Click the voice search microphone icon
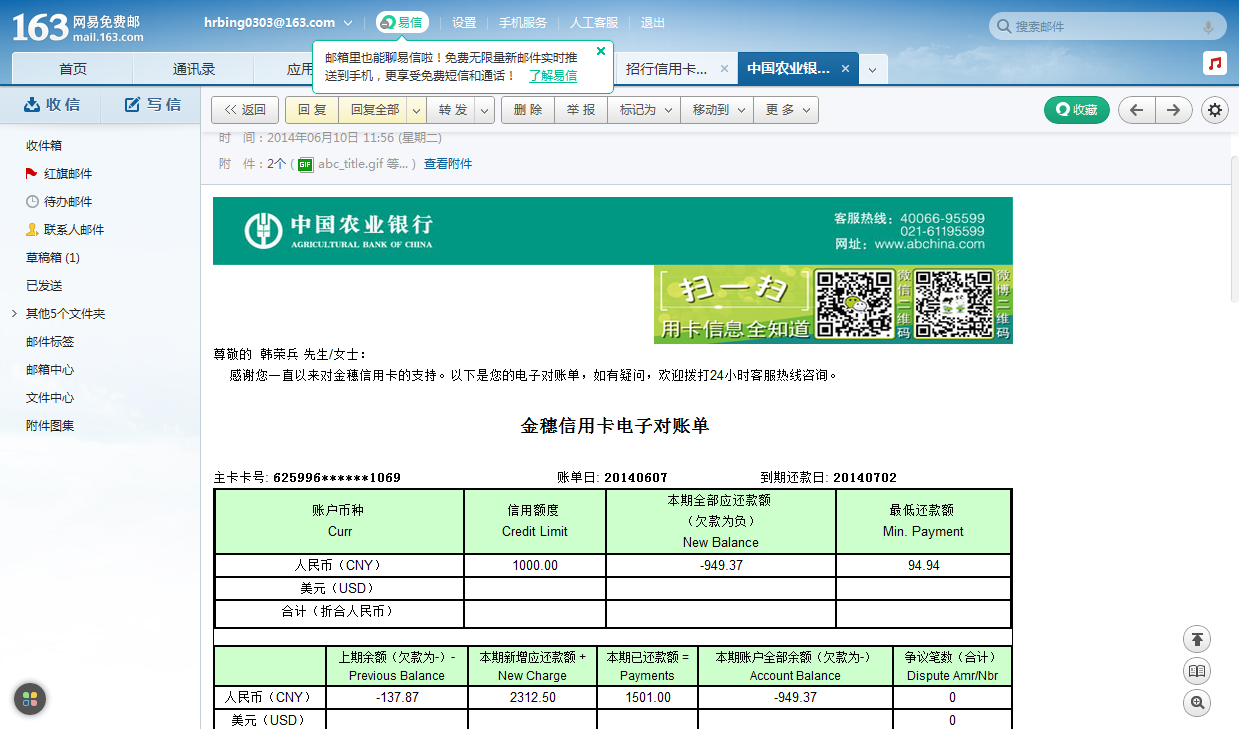Screen dimensions: 1239x729 [x=1208, y=27]
